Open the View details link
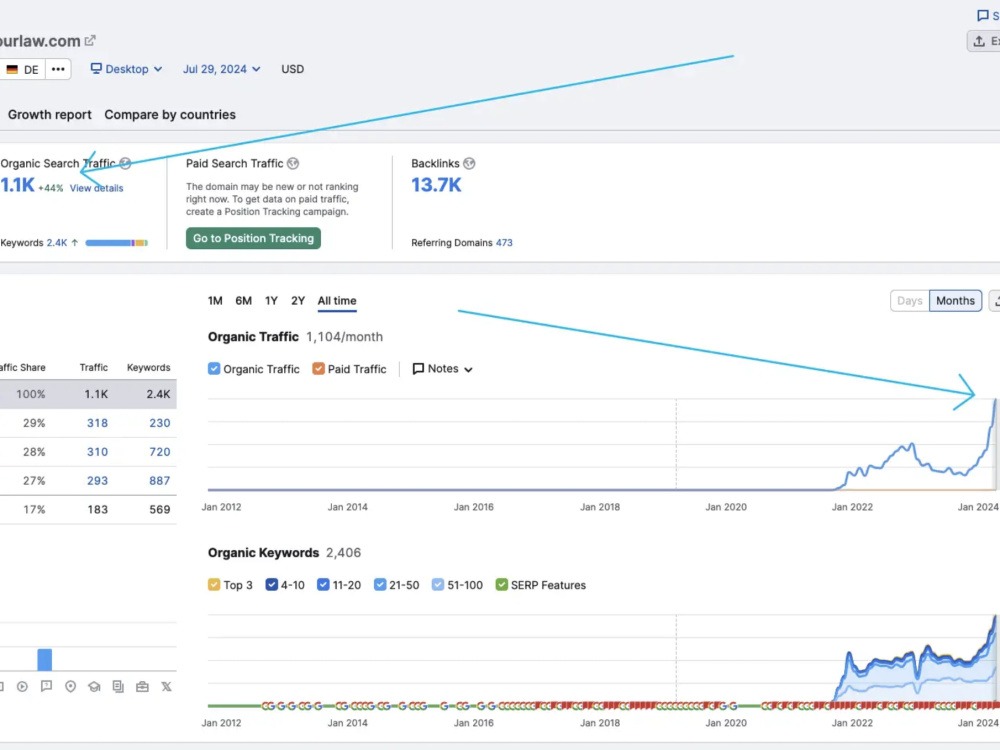The width and height of the screenshot is (1000, 750). 96,188
